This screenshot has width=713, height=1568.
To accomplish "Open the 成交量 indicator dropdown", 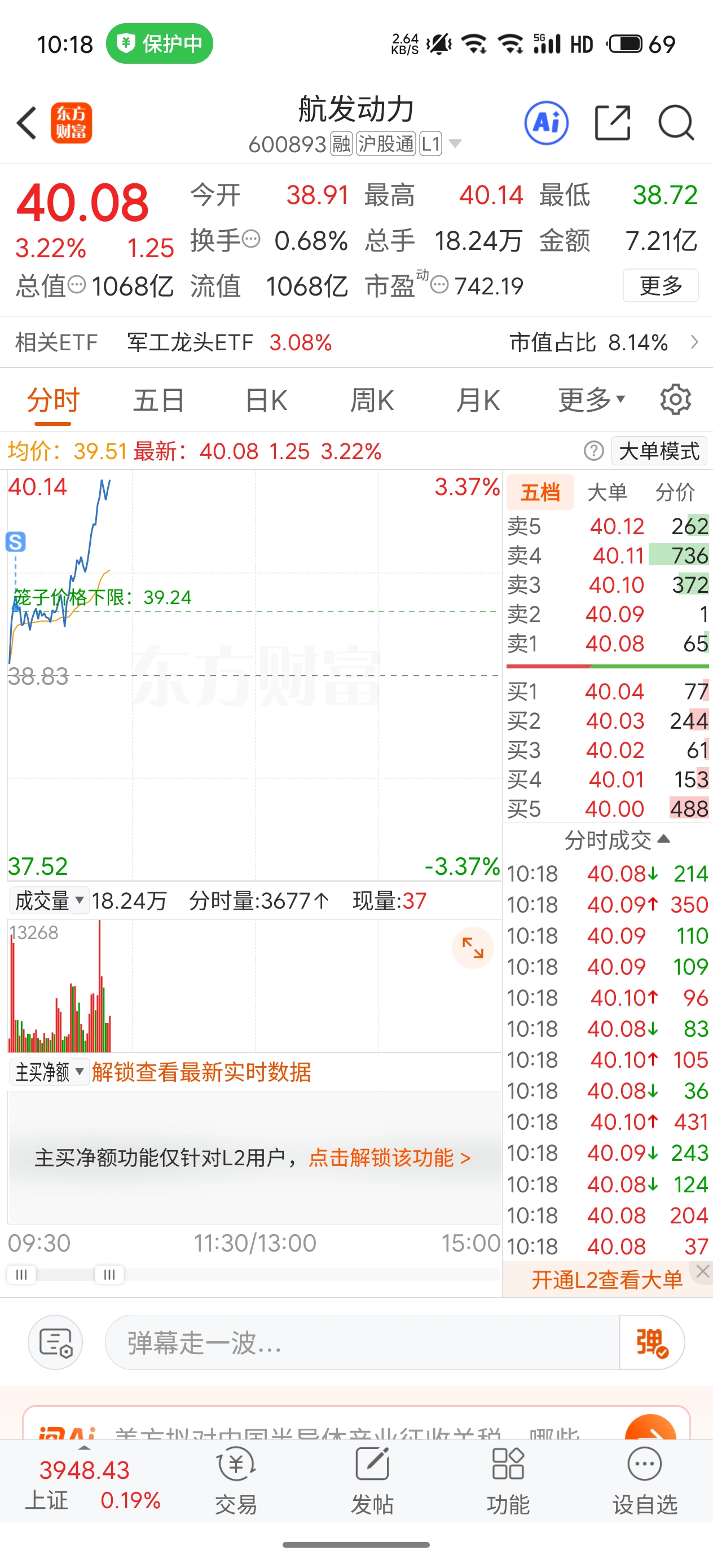I will click(49, 900).
